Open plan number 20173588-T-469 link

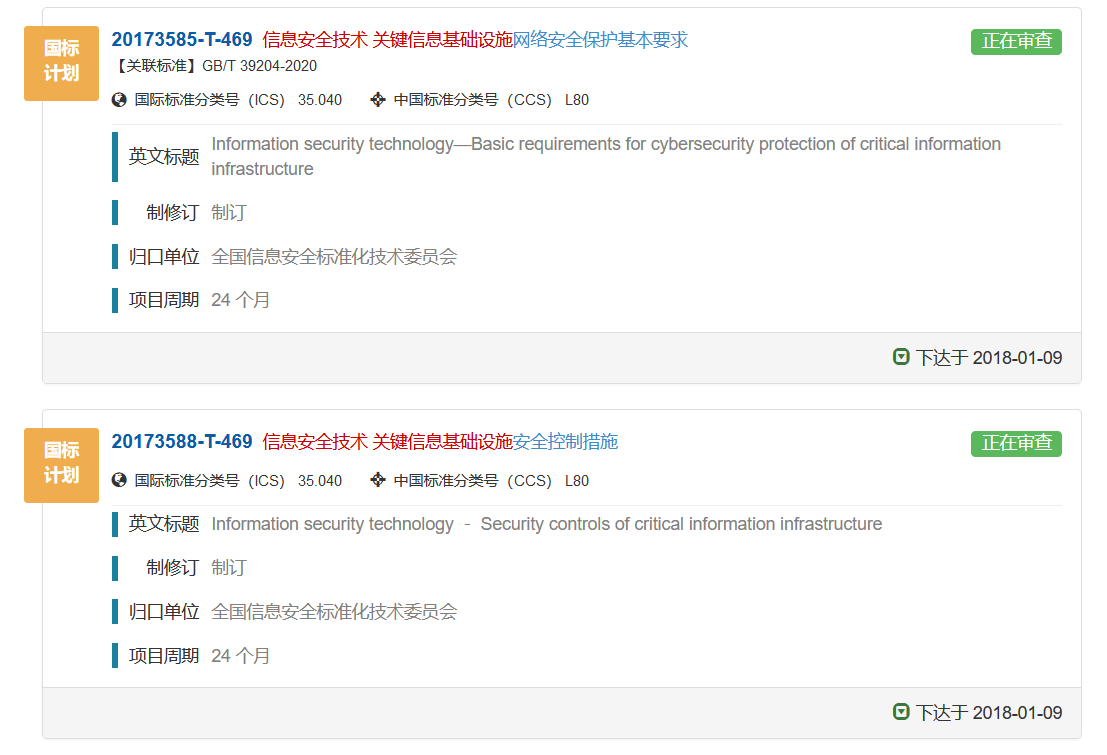point(181,441)
